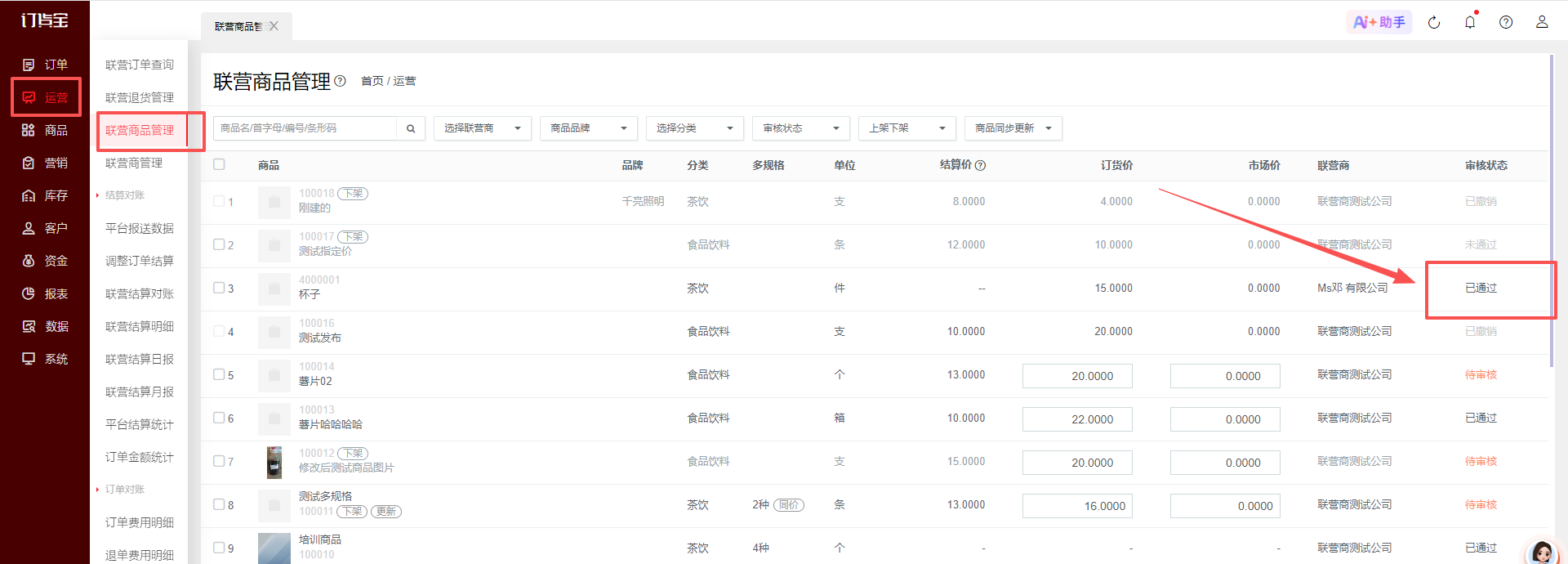Image resolution: width=1568 pixels, height=564 pixels.
Task: Open the 运营 sidebar section
Action: pos(45,97)
